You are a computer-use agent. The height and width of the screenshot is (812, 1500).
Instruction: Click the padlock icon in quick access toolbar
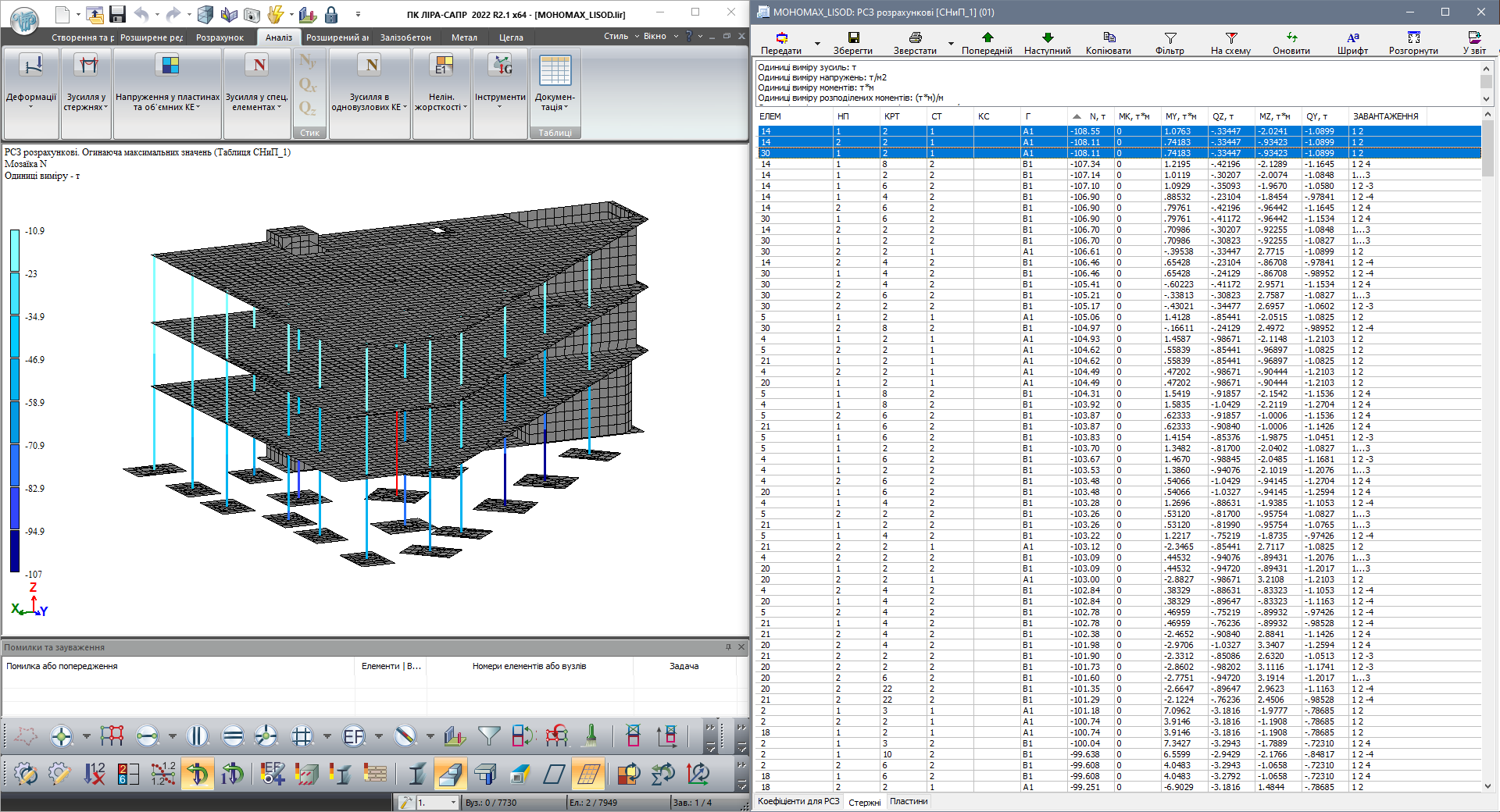(331, 14)
